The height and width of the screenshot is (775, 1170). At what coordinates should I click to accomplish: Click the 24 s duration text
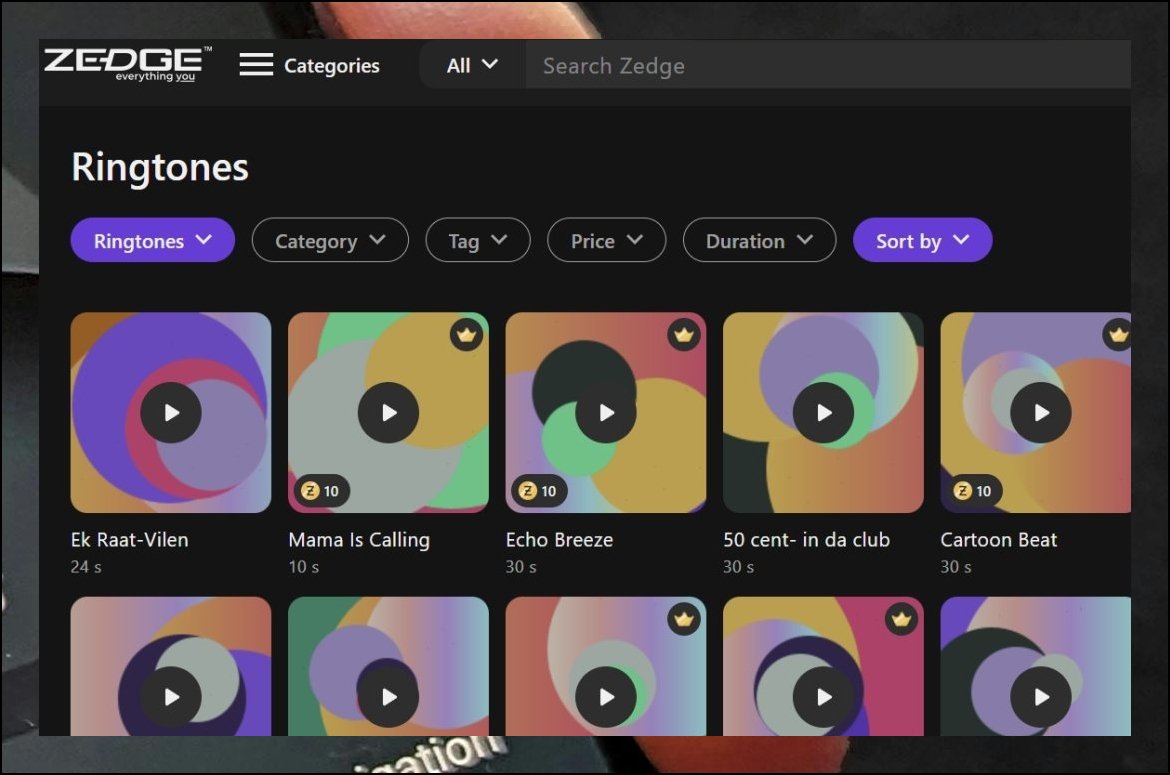pyautogui.click(x=86, y=567)
